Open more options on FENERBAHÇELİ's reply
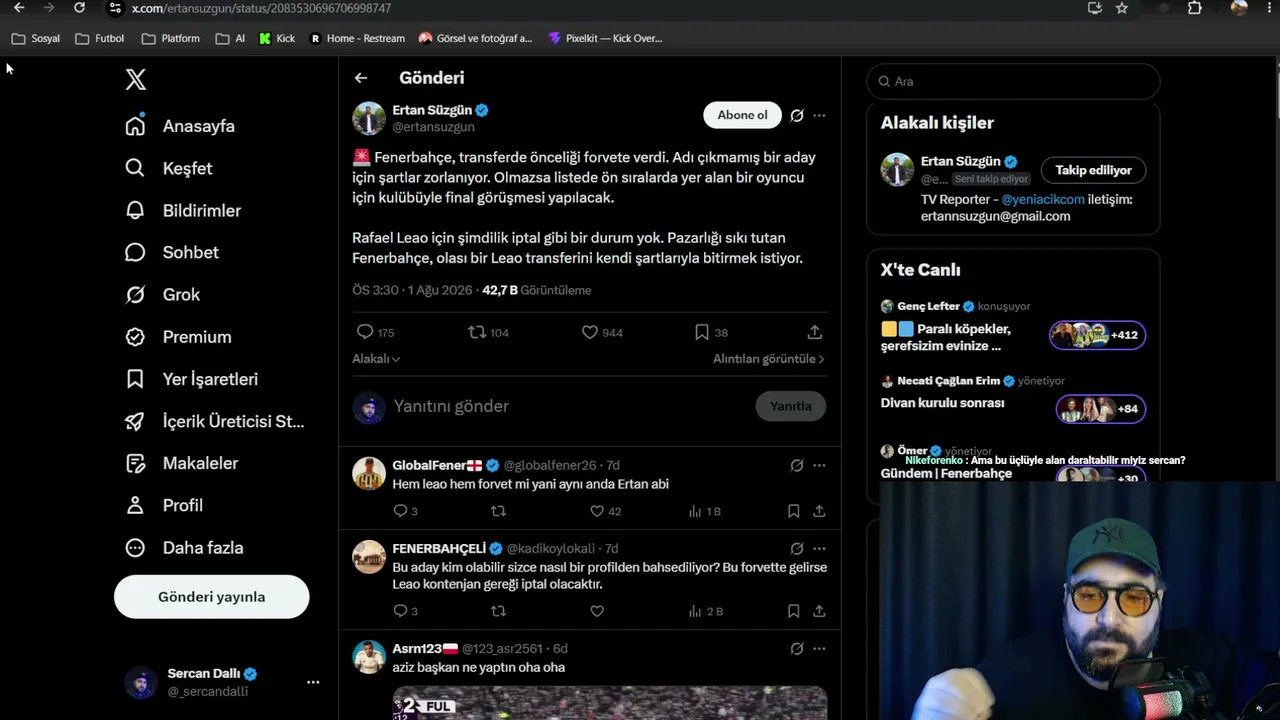This screenshot has height=720, width=1280. click(x=819, y=548)
